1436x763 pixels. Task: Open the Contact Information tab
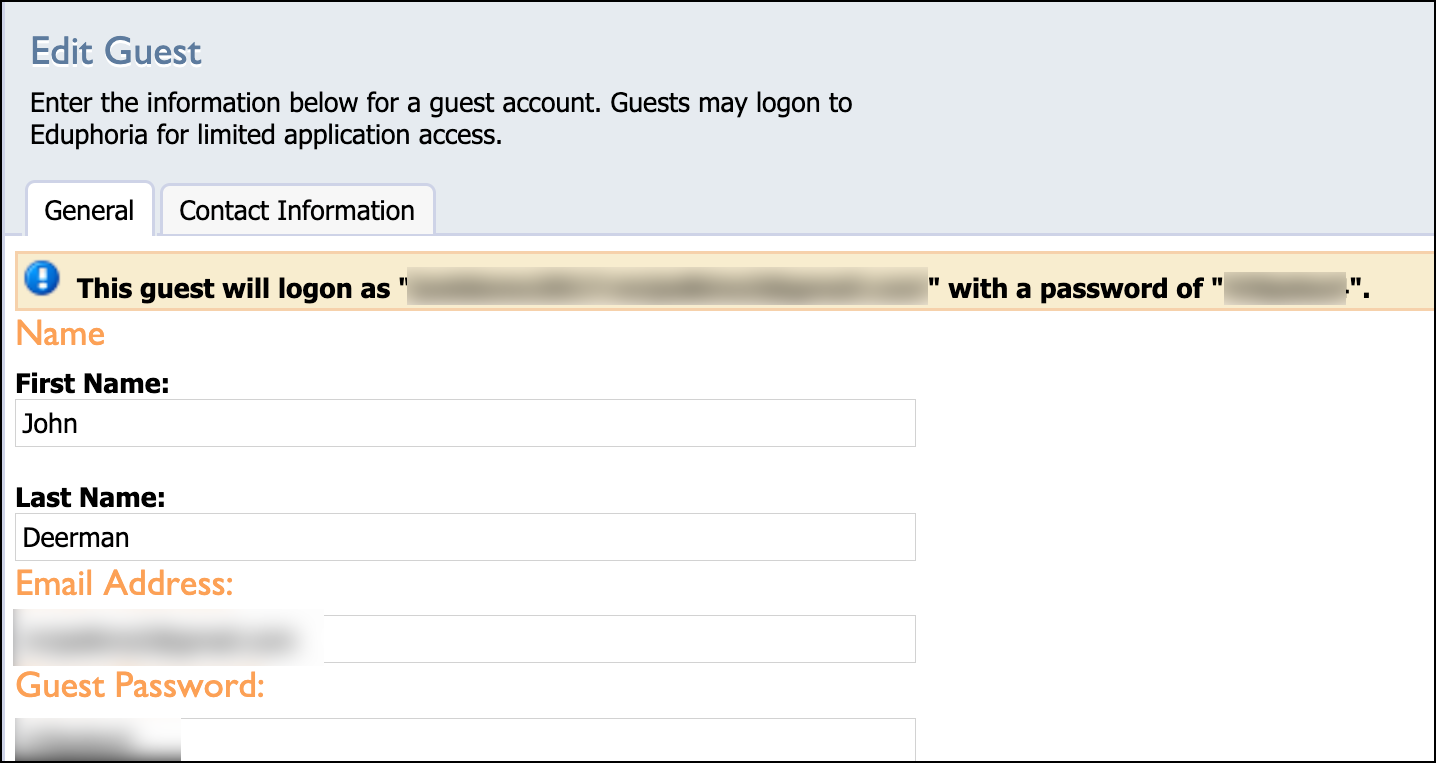(297, 210)
